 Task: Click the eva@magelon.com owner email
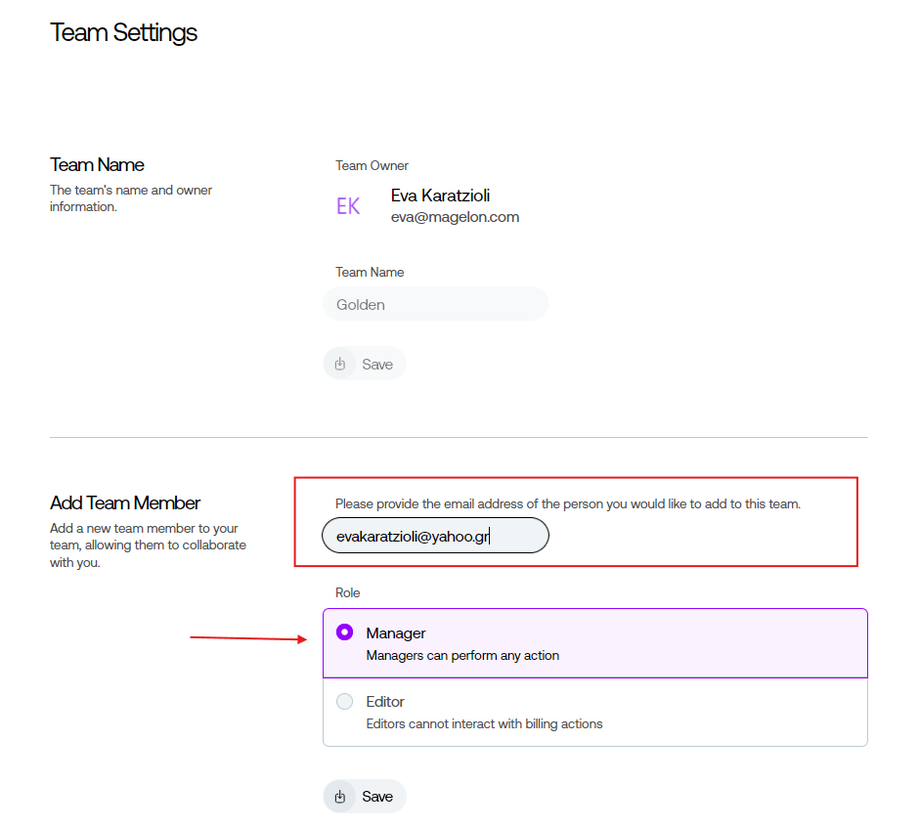click(x=455, y=217)
